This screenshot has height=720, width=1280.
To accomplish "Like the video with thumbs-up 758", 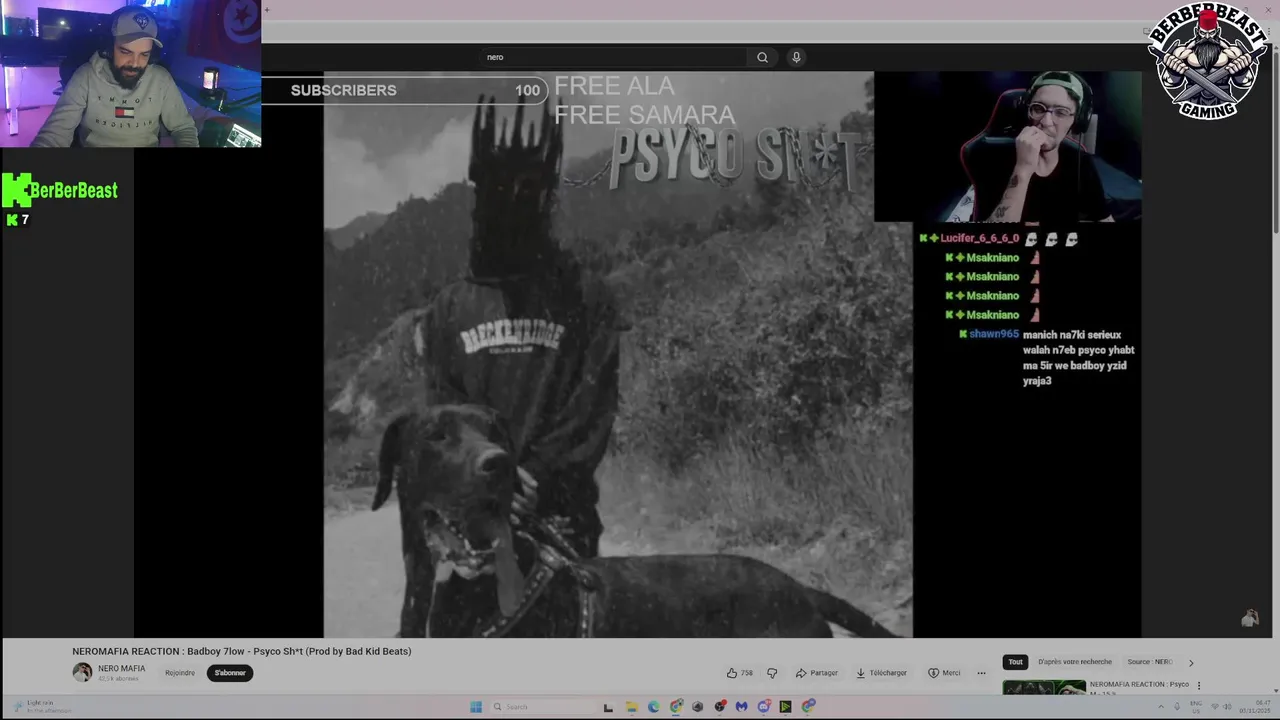I will 740,673.
